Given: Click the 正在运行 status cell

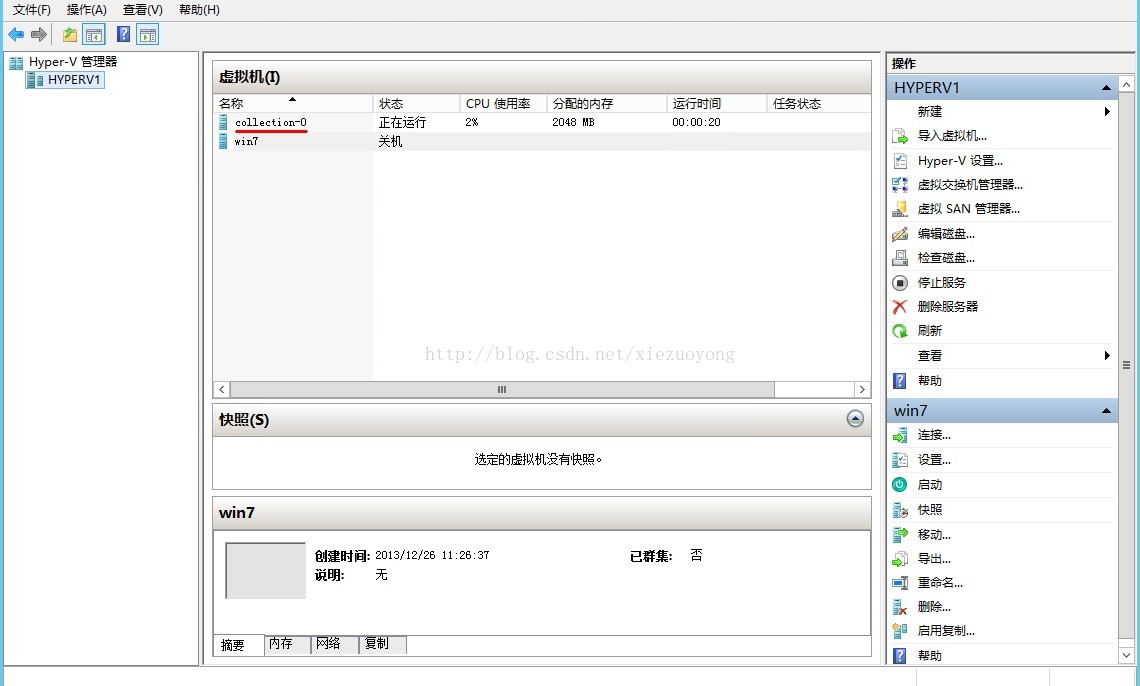Looking at the screenshot, I should click(402, 122).
